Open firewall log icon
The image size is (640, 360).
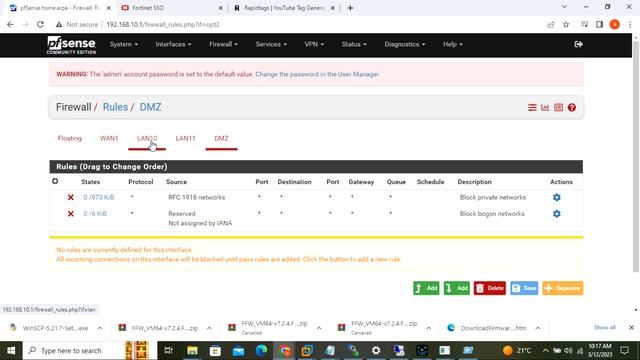(x=558, y=107)
